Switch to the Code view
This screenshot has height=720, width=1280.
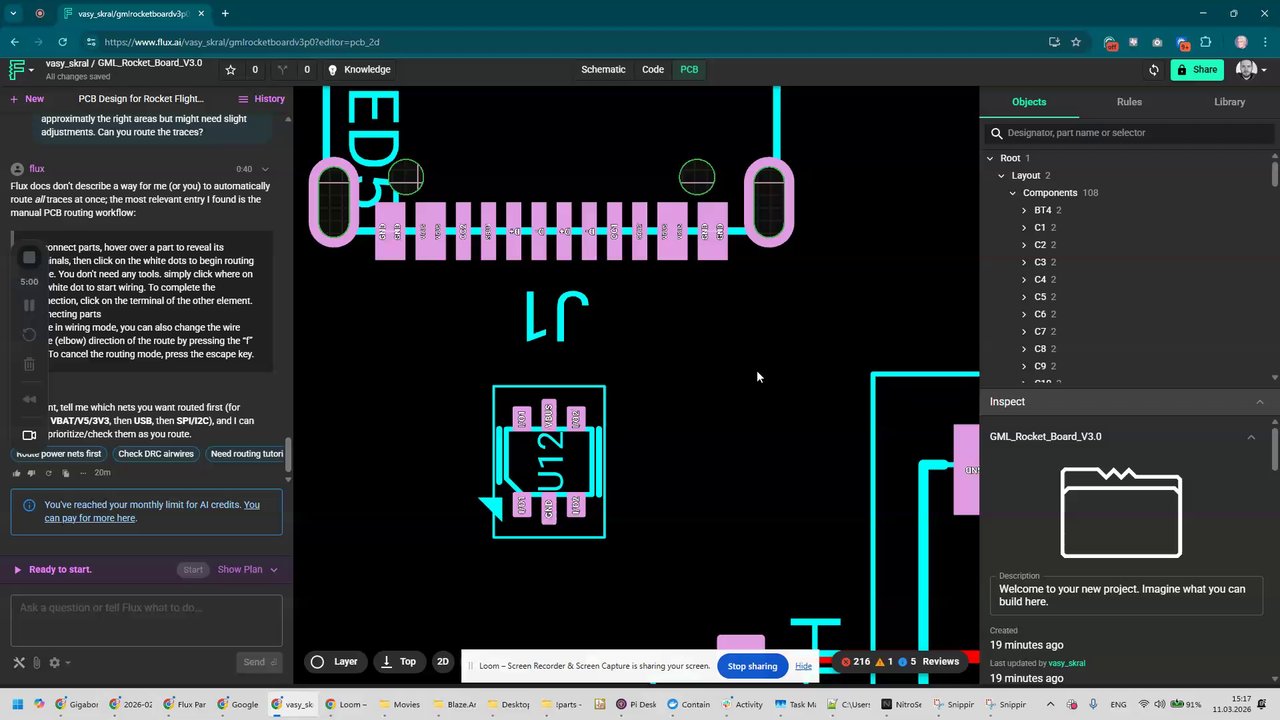pyautogui.click(x=653, y=70)
